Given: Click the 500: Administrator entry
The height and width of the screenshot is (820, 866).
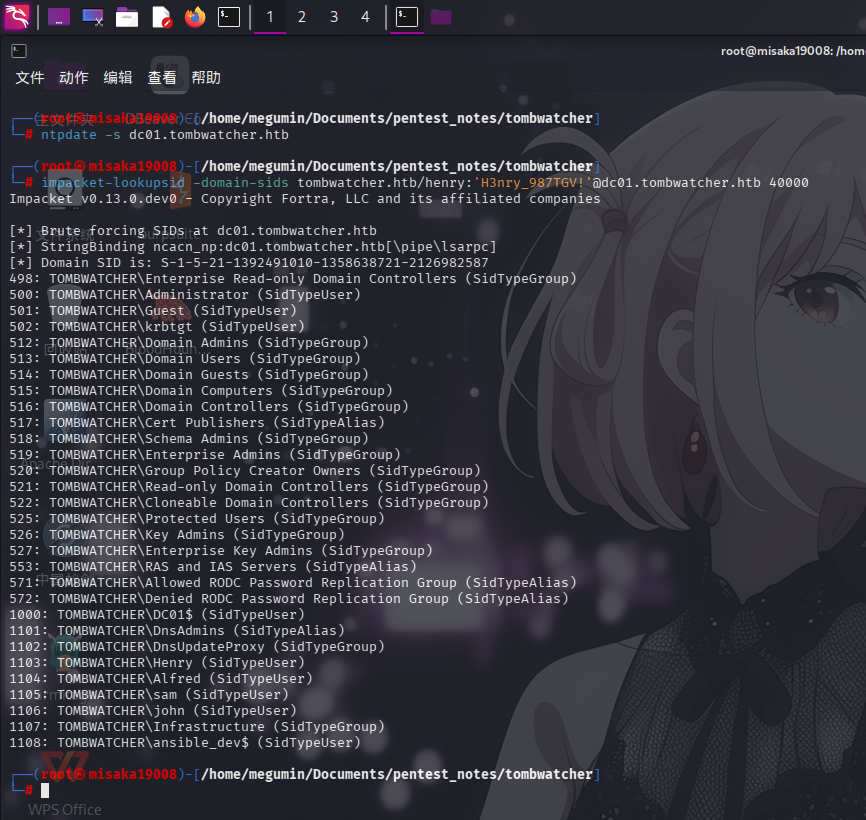Looking at the screenshot, I should [185, 295].
